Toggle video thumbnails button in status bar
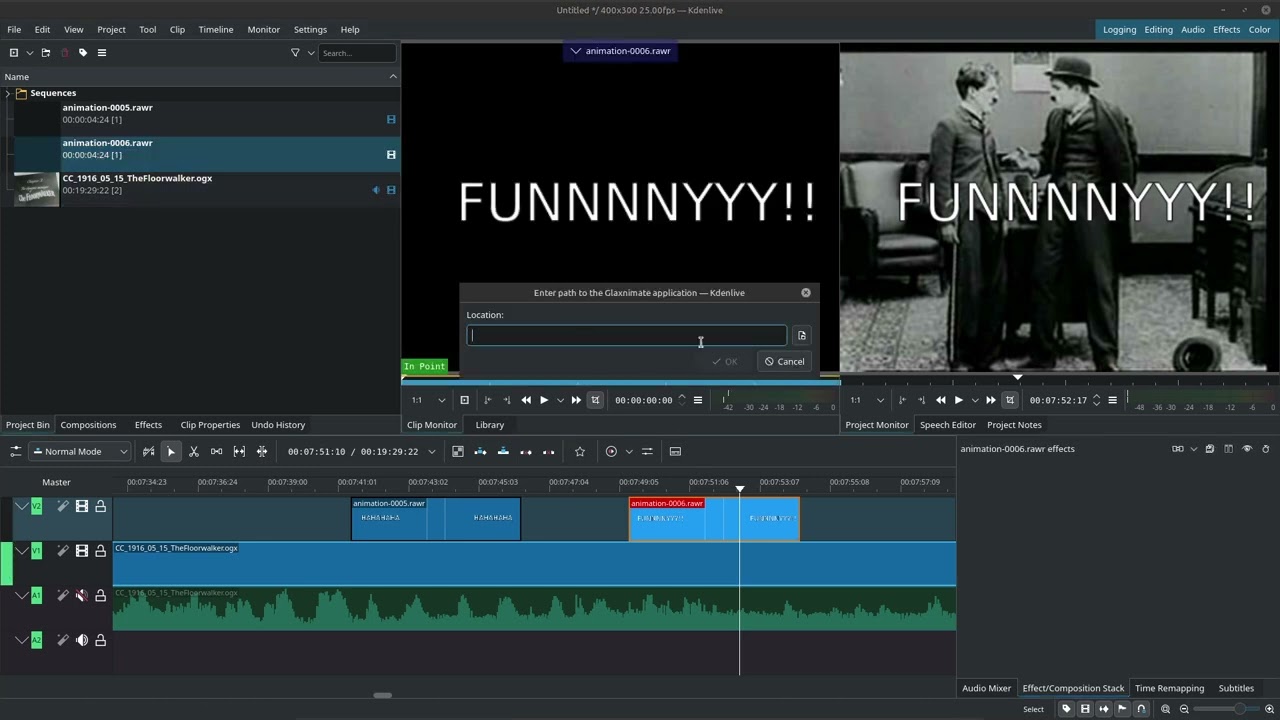1280x720 pixels. coord(1085,709)
